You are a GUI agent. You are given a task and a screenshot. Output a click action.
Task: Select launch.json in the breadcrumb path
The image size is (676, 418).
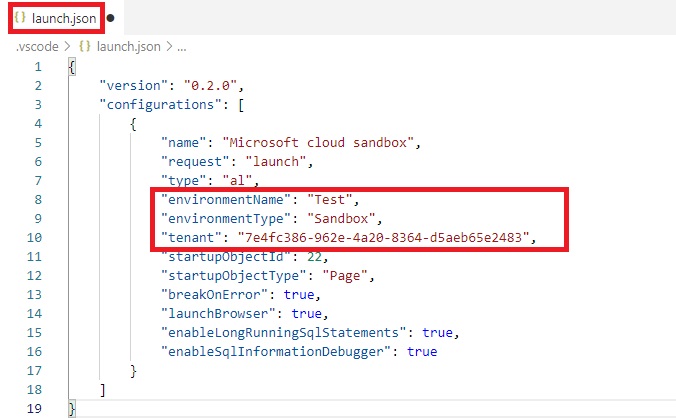coord(130,47)
